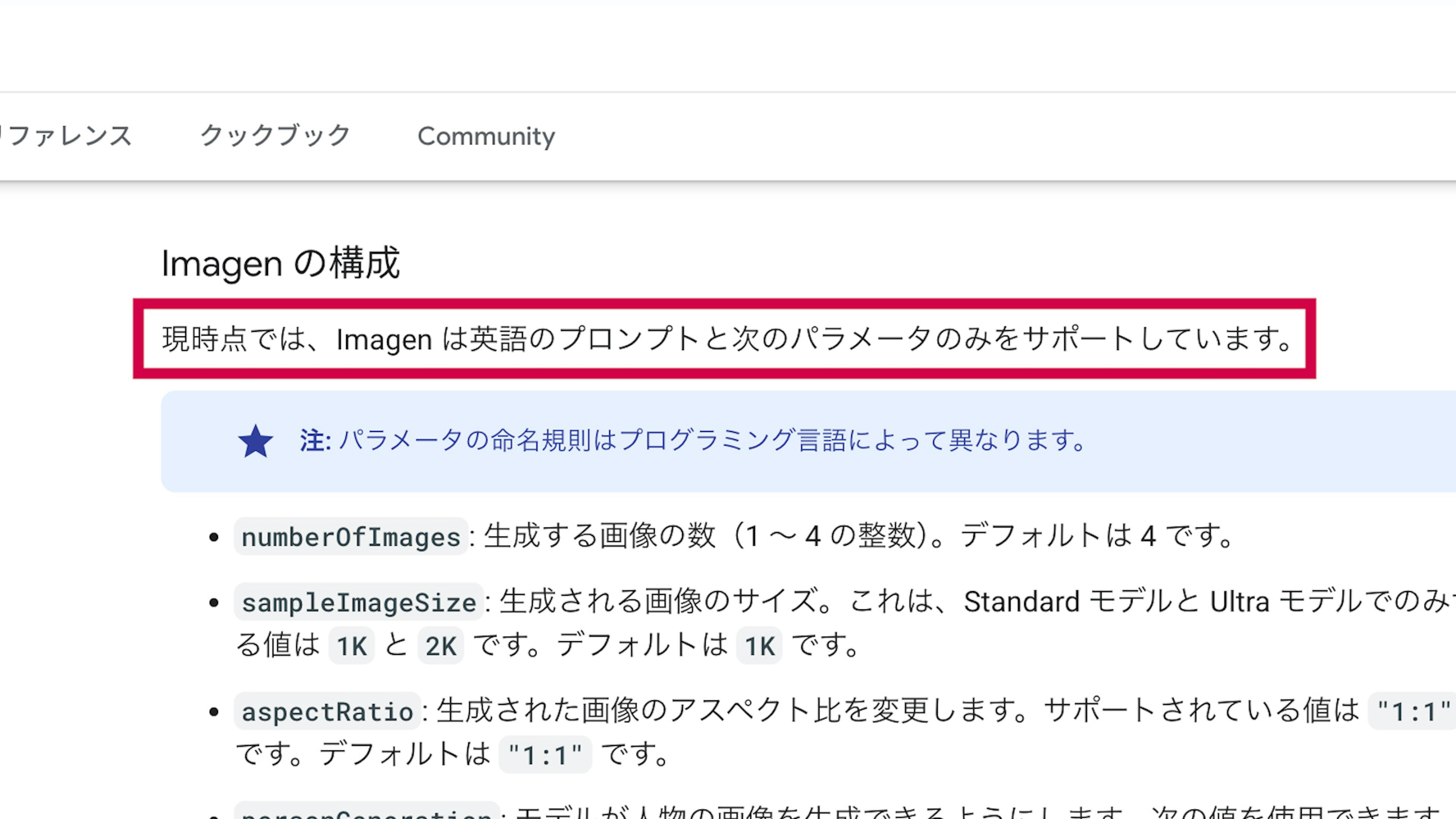
Task: Click the note text about パラメータの命名規則
Action: point(712,440)
